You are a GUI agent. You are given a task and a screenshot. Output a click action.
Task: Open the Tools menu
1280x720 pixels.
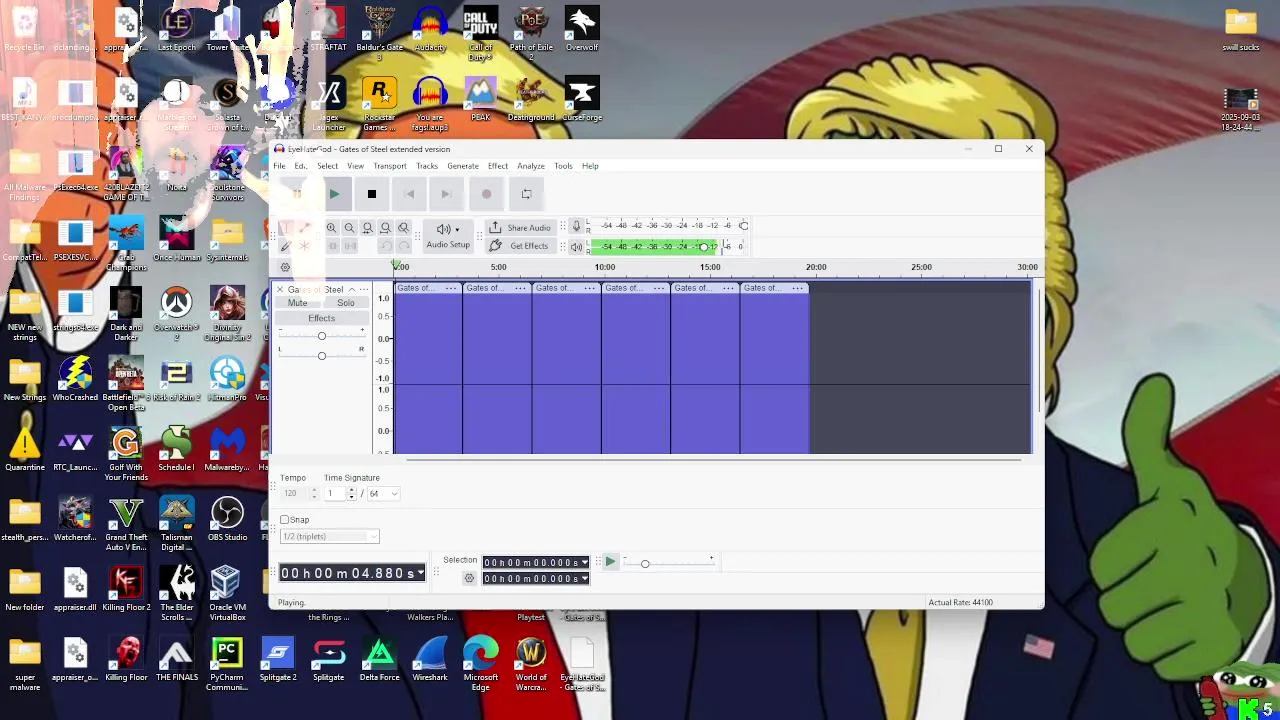click(x=563, y=166)
